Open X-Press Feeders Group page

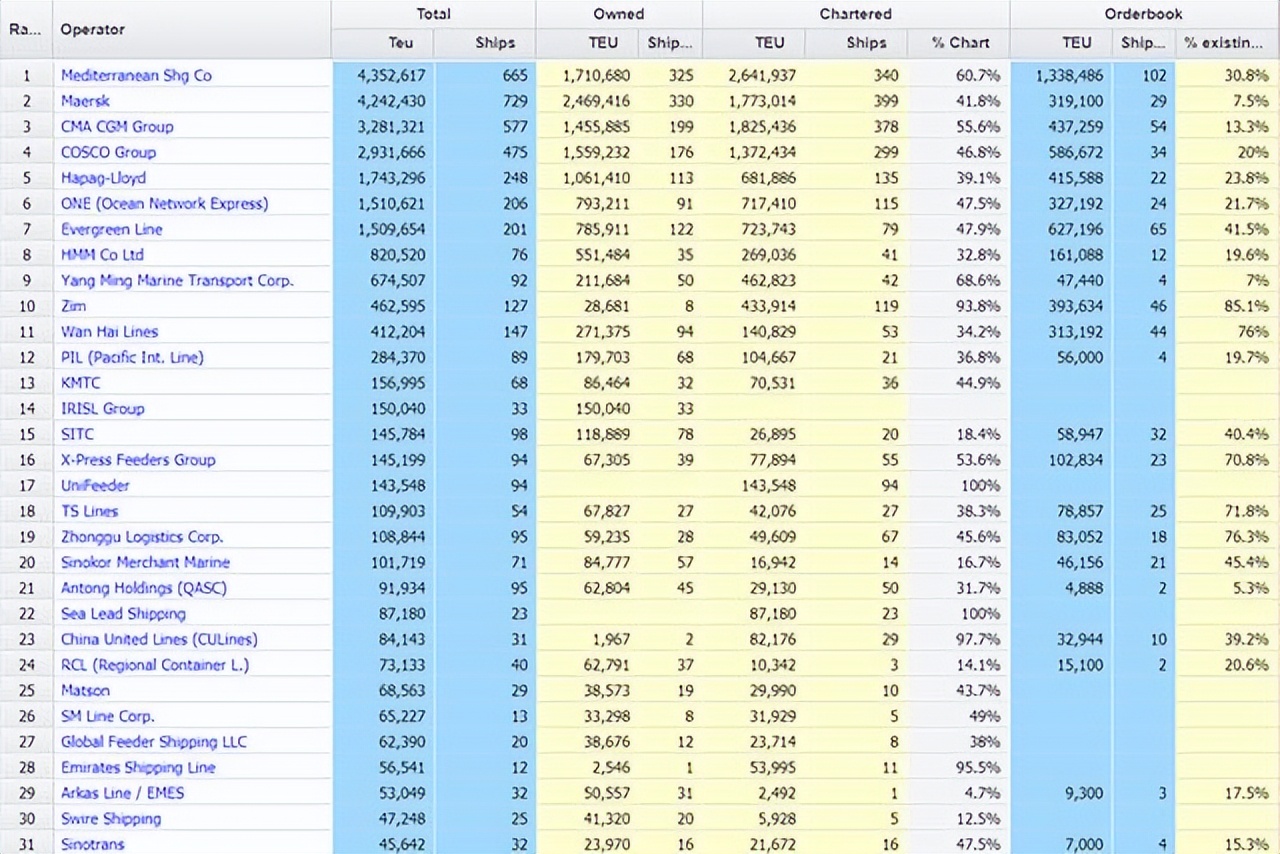coord(138,460)
